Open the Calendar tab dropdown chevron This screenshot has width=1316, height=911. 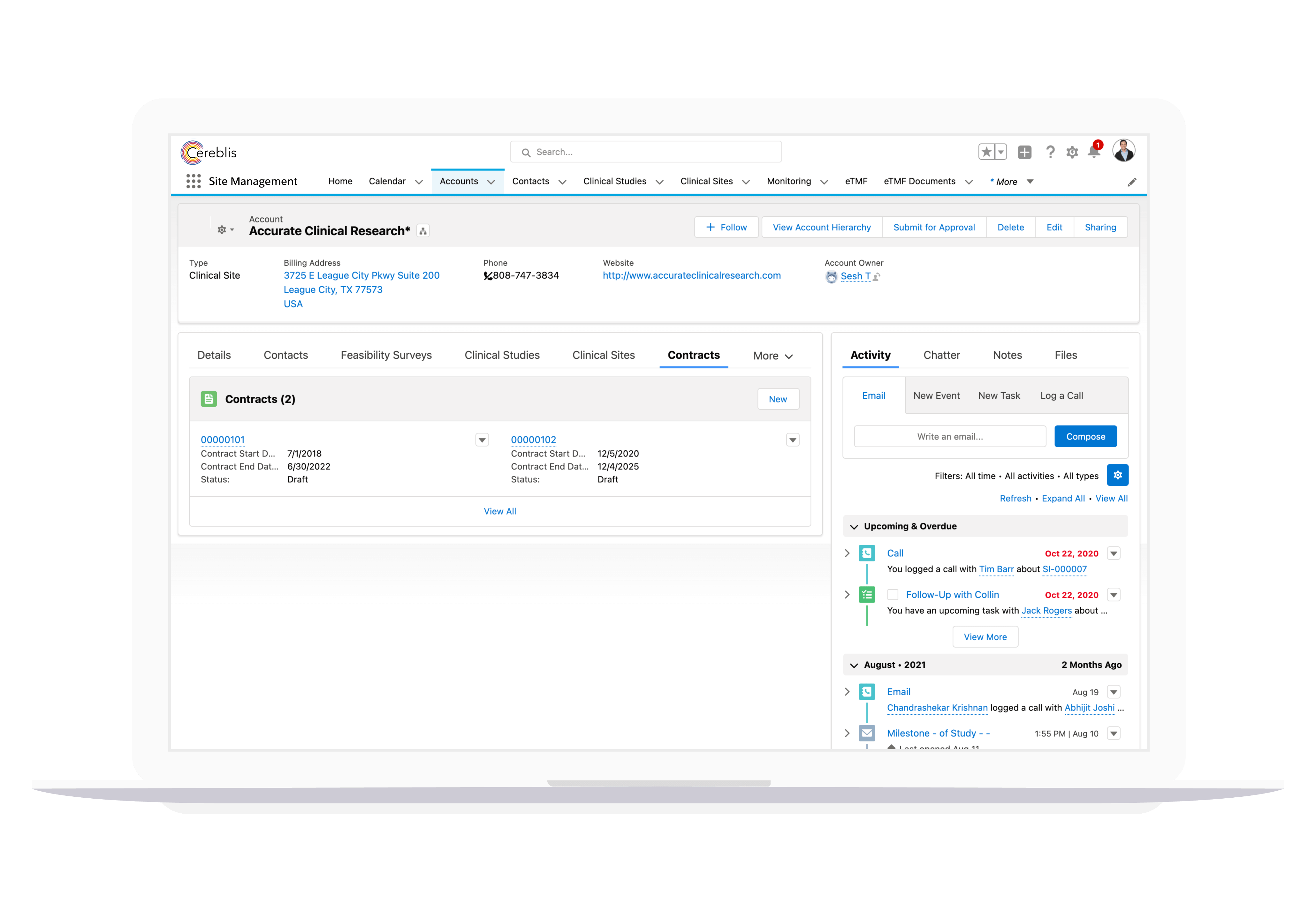pos(419,182)
